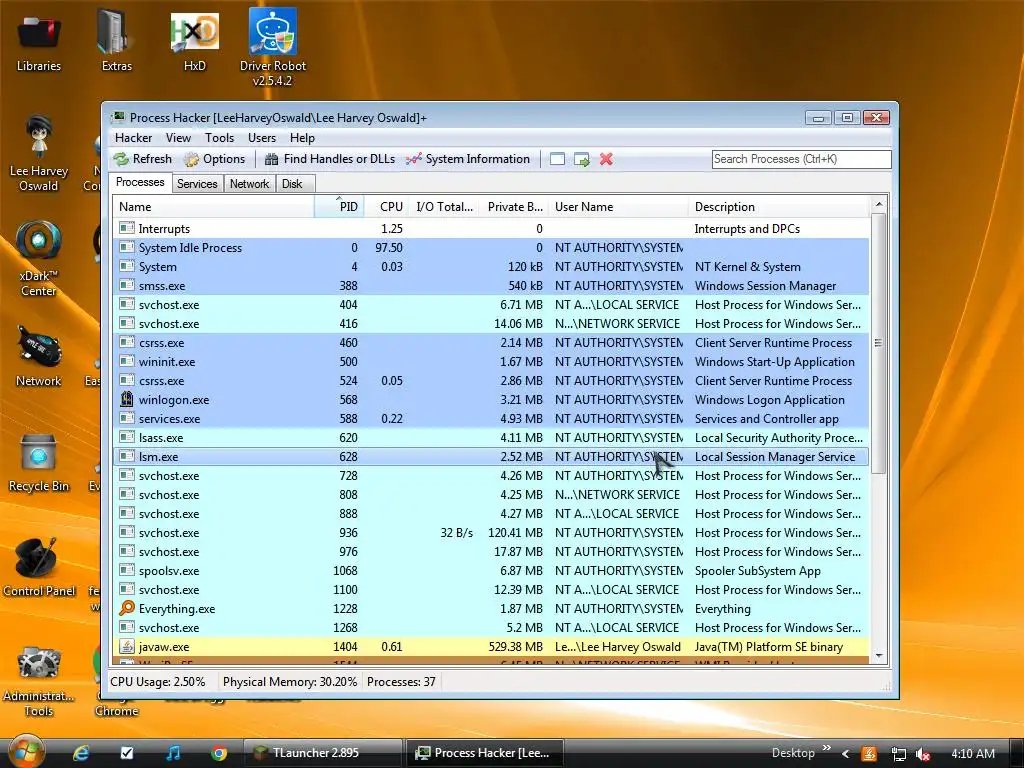Open HxD desktop icon
This screenshot has width=1024, height=768.
pyautogui.click(x=195, y=42)
